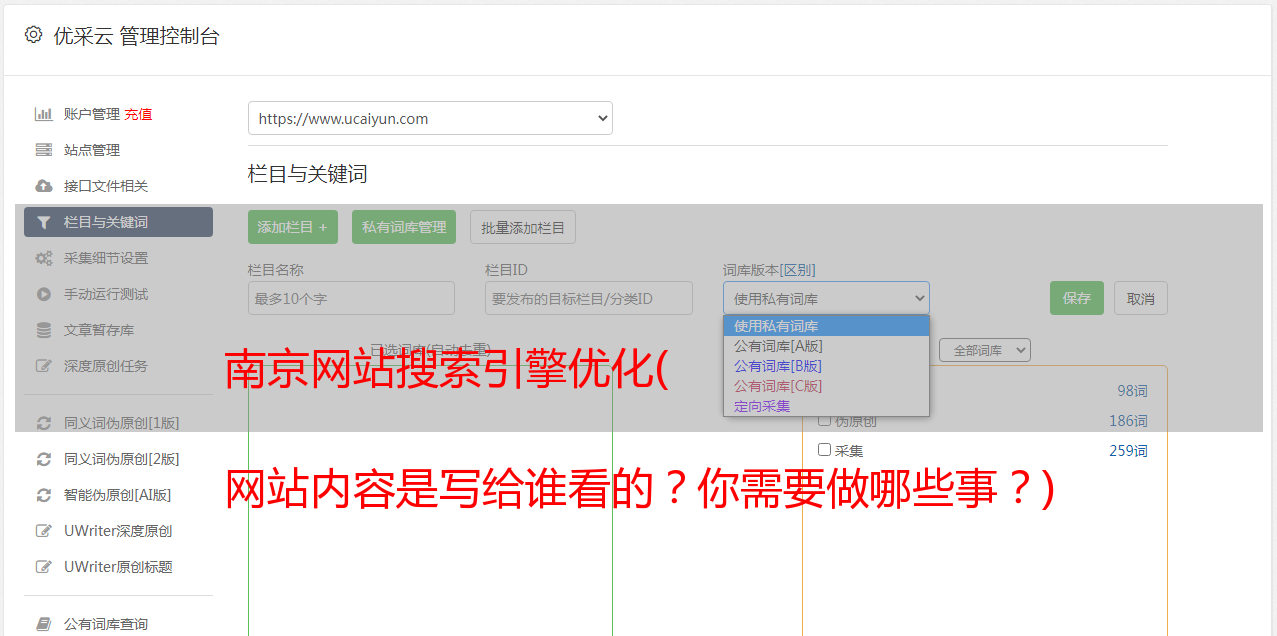Save with the 保存 button
Viewport: 1277px width, 636px height.
click(x=1077, y=298)
